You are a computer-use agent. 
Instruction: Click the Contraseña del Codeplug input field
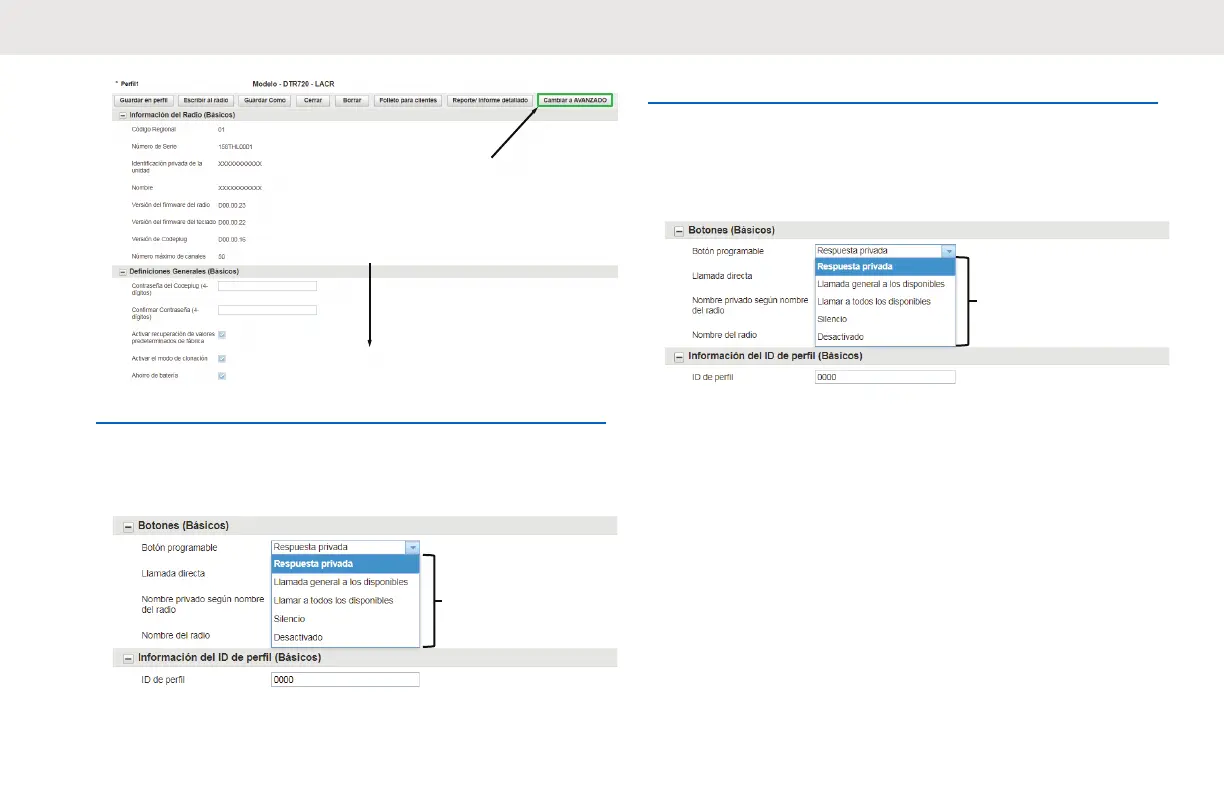pos(267,286)
